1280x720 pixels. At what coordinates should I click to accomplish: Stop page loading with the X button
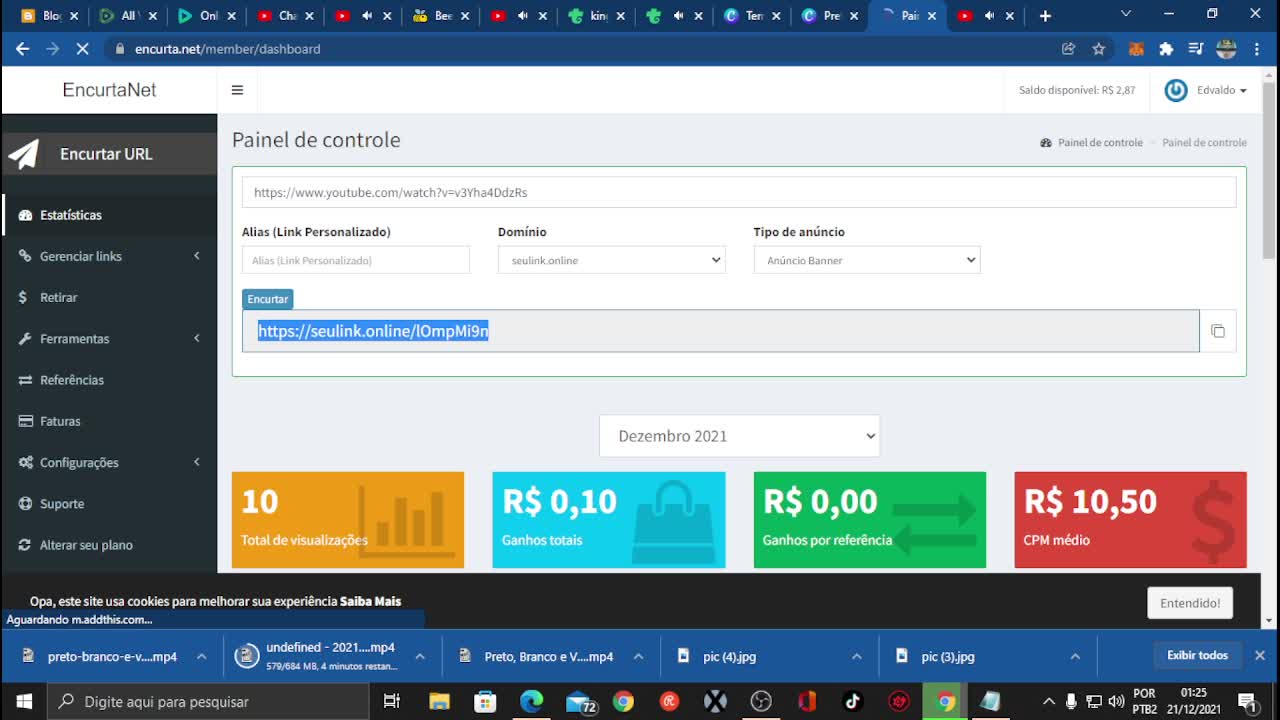[83, 48]
